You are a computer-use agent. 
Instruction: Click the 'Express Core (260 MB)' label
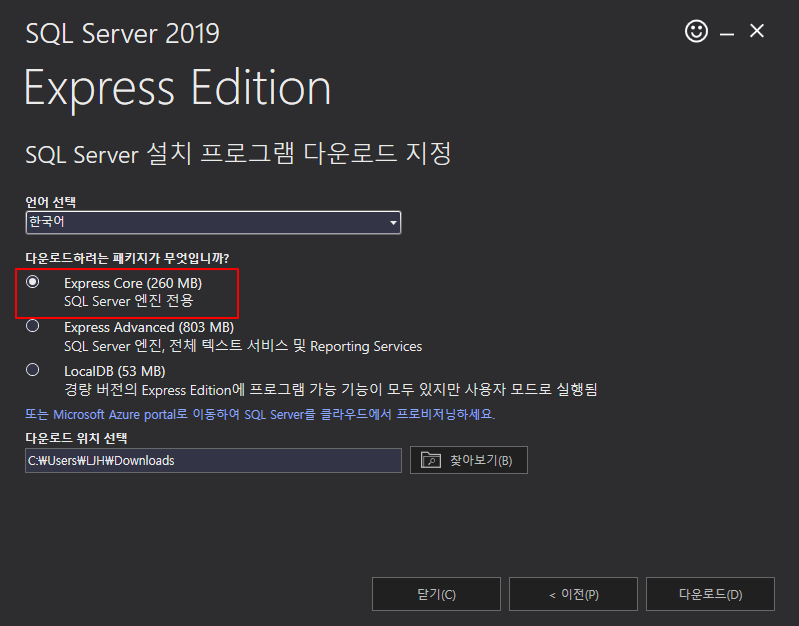(133, 283)
